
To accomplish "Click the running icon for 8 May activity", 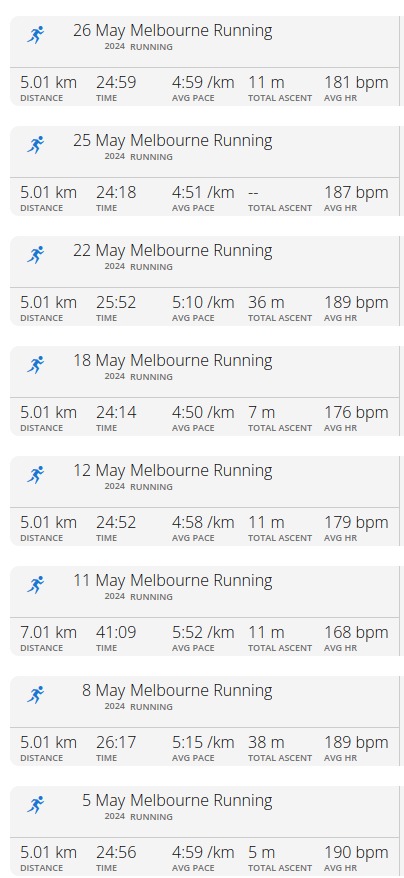I will (35, 695).
